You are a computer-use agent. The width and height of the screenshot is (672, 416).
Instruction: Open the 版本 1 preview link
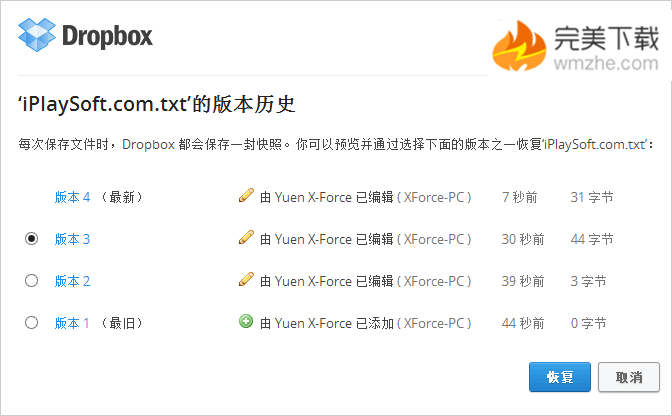(72, 324)
